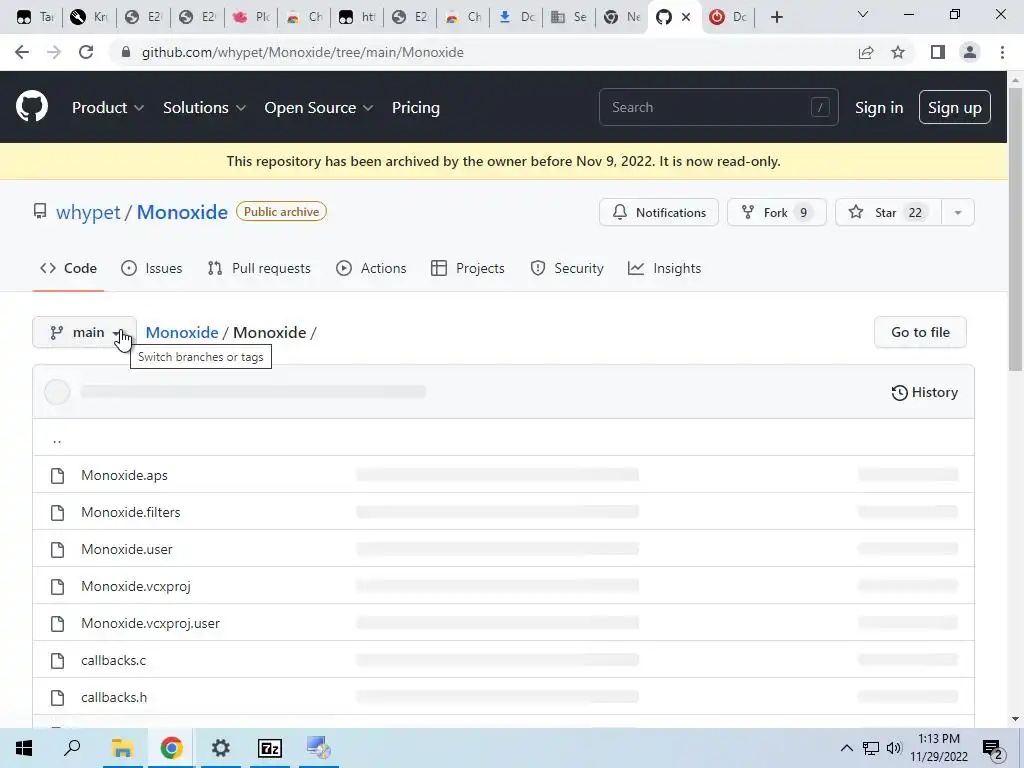Open the notification center icon
Image resolution: width=1024 pixels, height=768 pixels.
click(x=993, y=749)
